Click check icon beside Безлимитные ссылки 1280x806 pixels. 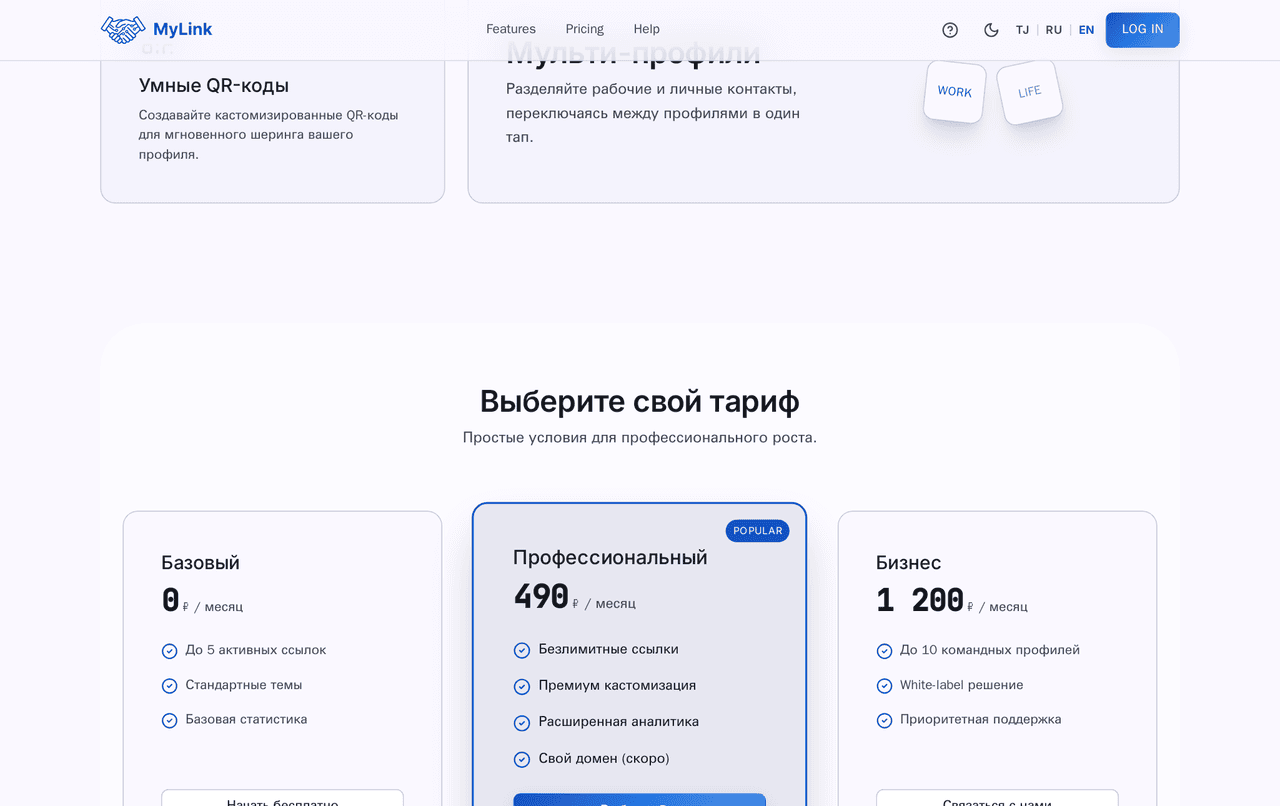pyautogui.click(x=522, y=650)
